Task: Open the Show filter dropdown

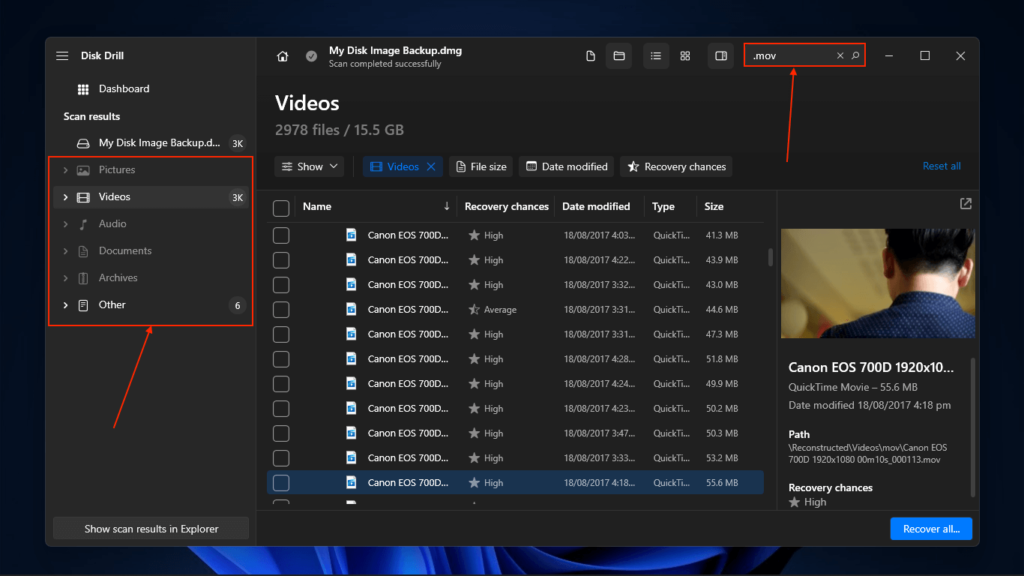Action: pyautogui.click(x=309, y=166)
